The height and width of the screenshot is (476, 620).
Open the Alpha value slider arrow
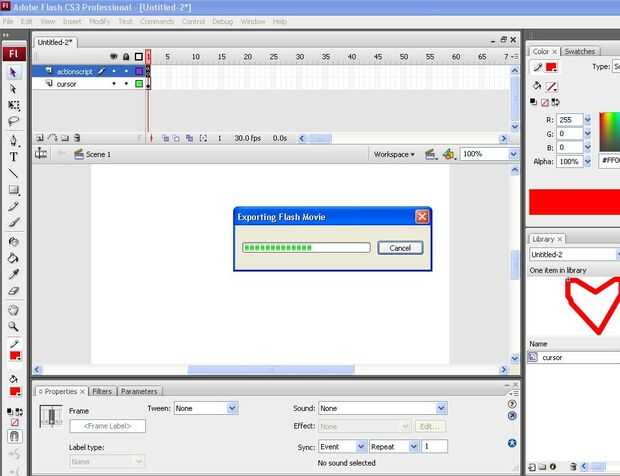pyautogui.click(x=588, y=161)
